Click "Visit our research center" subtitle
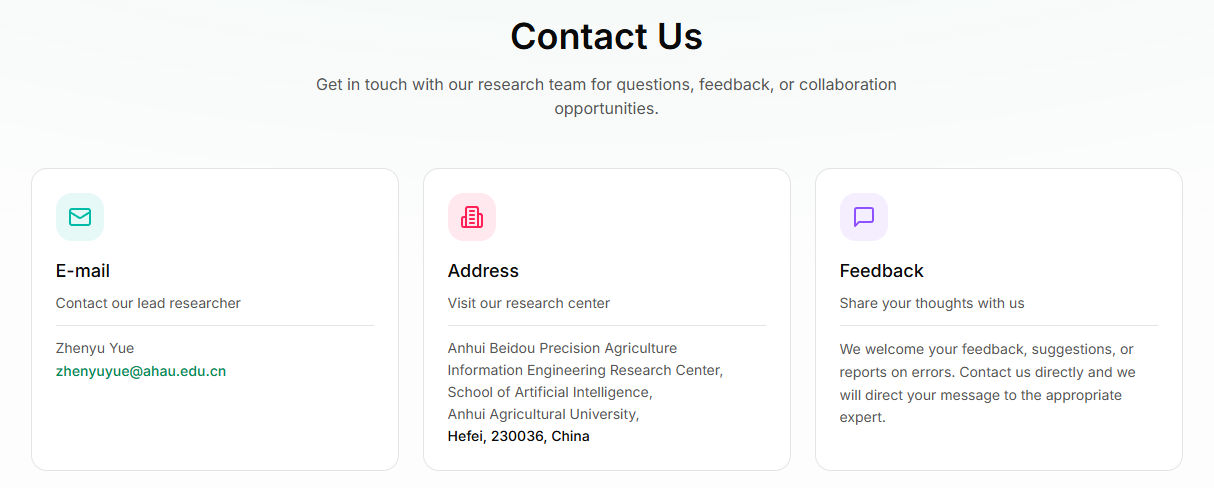The image size is (1214, 488). (528, 303)
